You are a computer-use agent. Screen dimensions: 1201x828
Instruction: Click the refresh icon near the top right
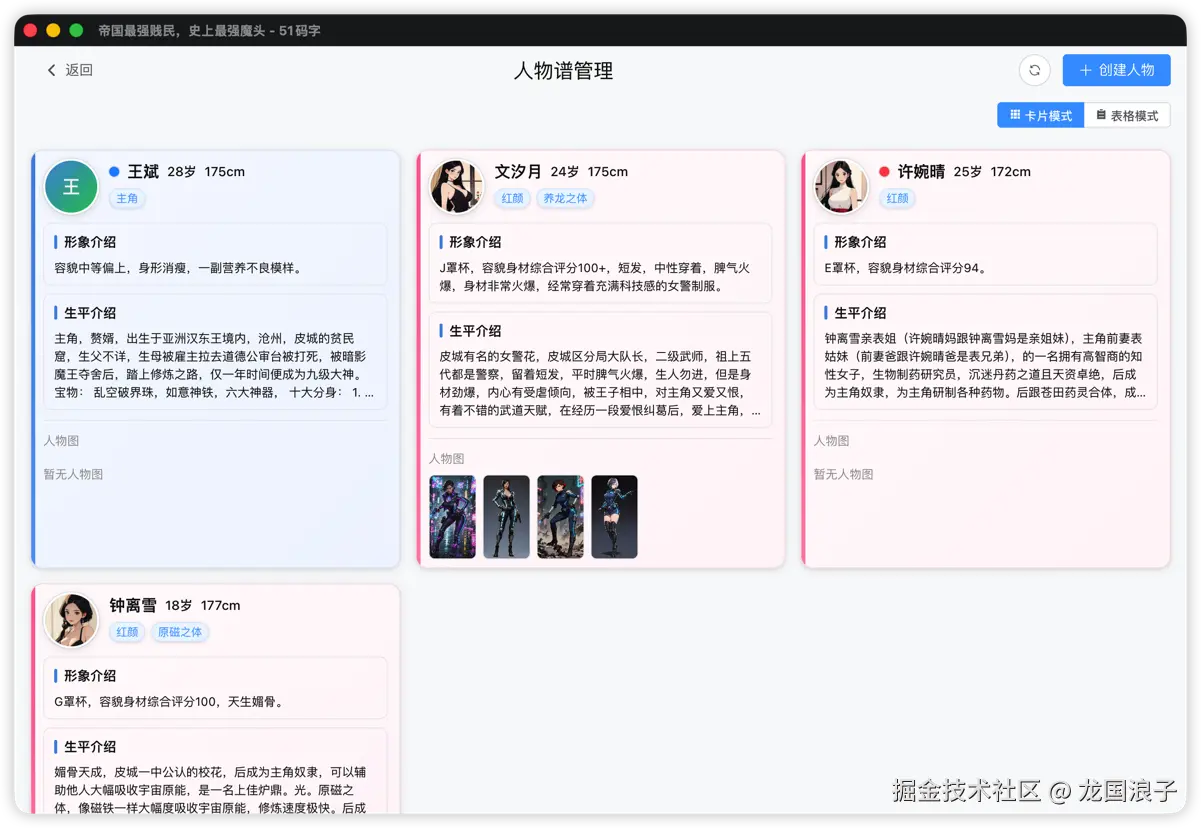1034,70
